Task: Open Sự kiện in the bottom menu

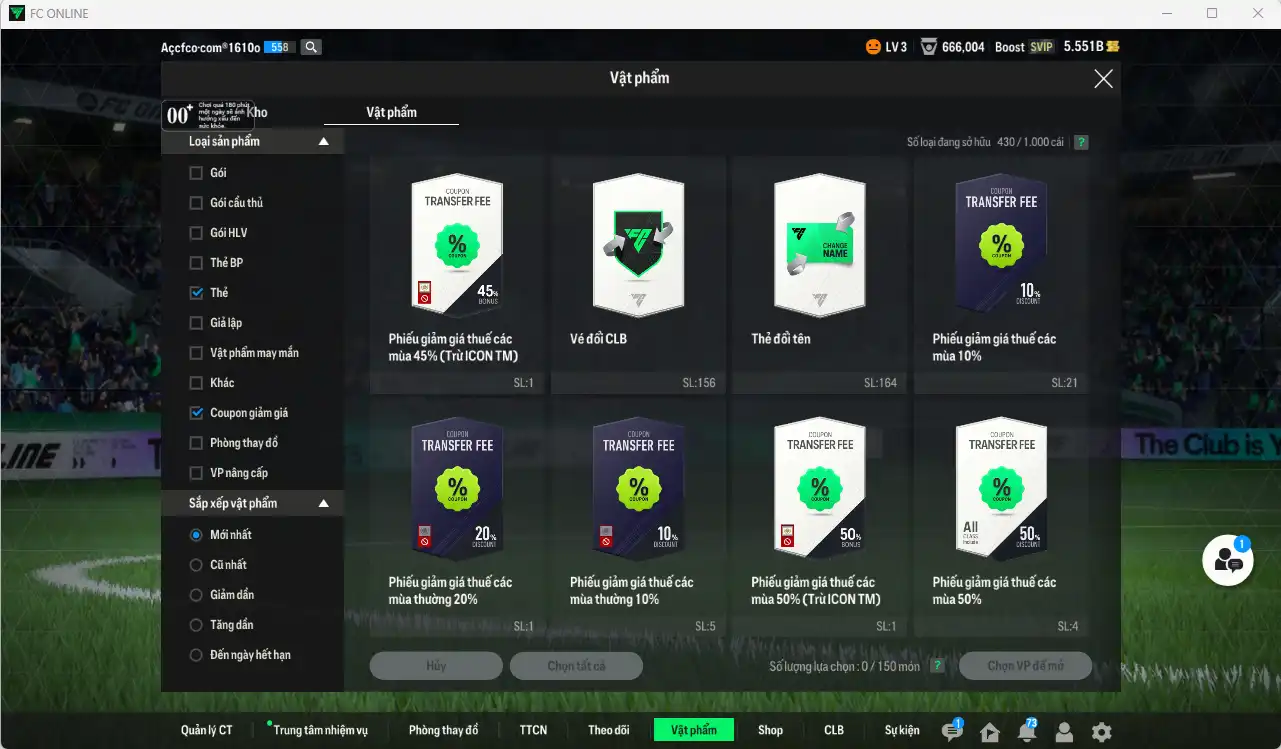Action: tap(902, 730)
